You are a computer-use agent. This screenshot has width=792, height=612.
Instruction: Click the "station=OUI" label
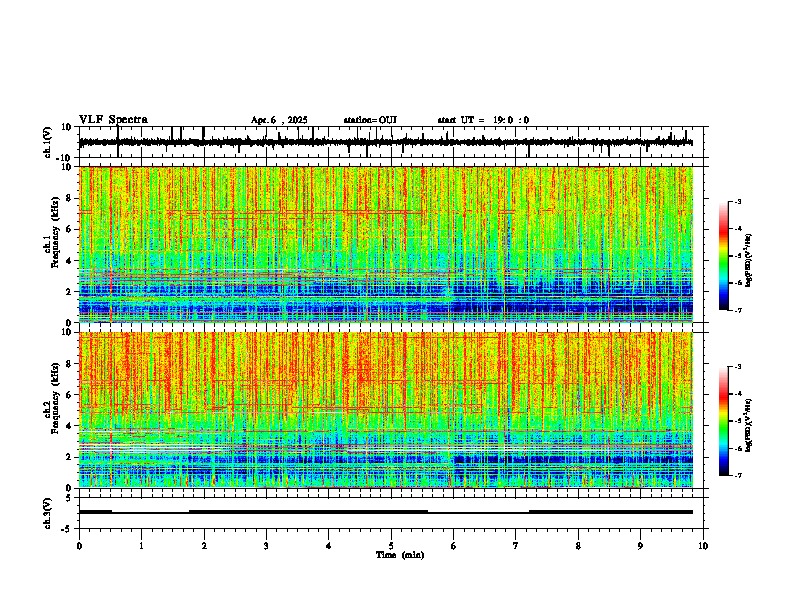tap(370, 120)
